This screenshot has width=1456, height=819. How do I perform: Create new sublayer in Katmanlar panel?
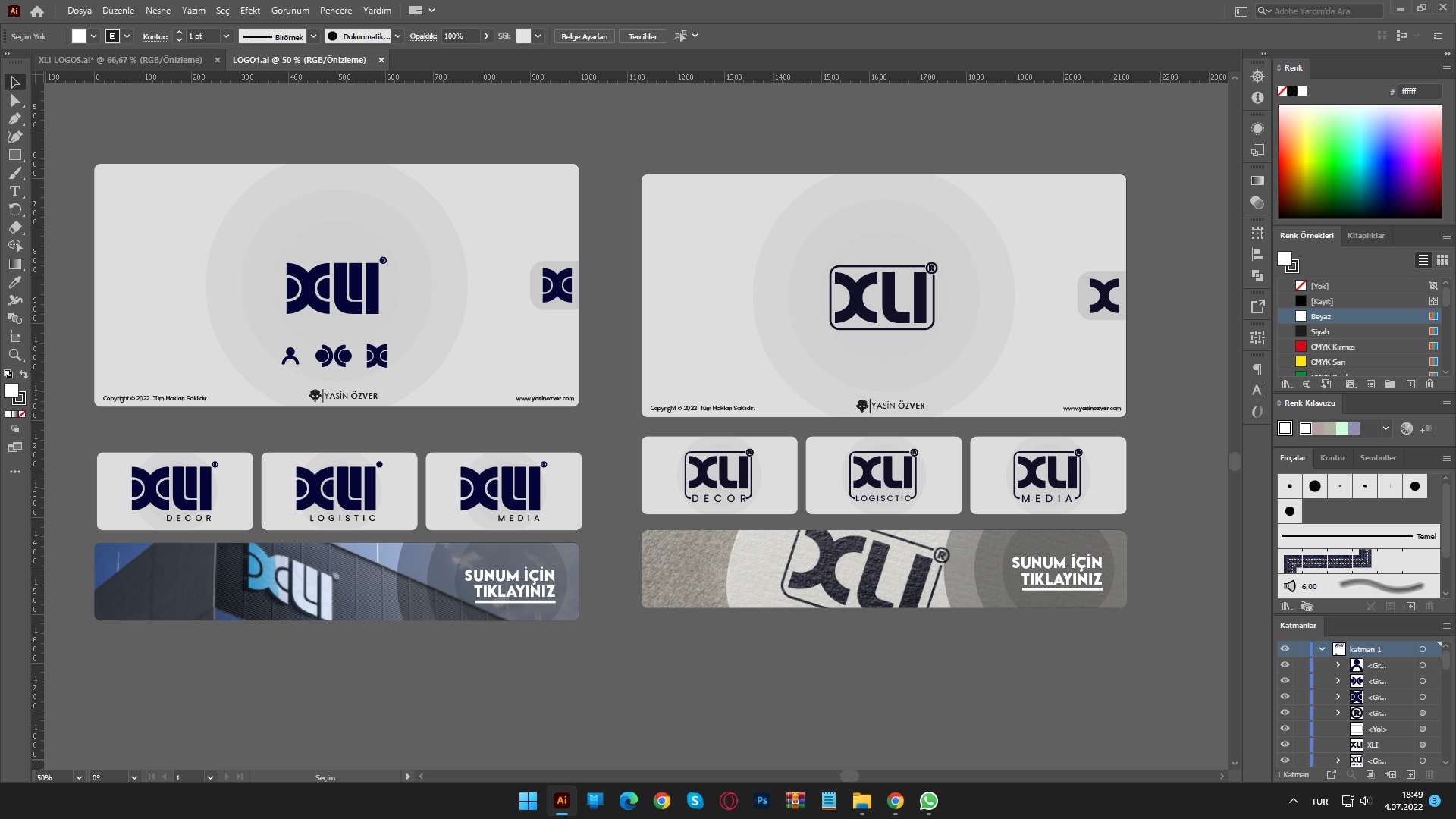(1391, 774)
